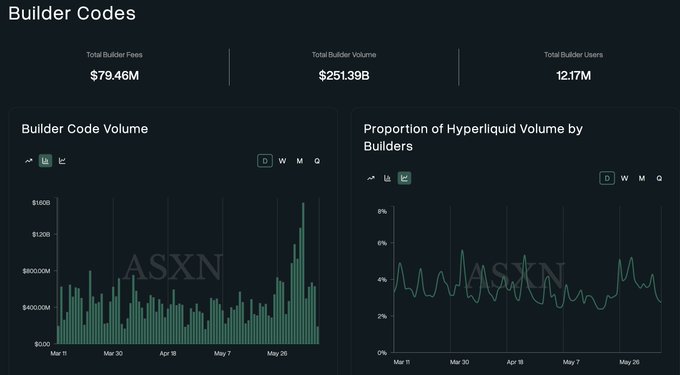Click the 12.17M Total Builder Users value
The height and width of the screenshot is (375, 680).
573,75
